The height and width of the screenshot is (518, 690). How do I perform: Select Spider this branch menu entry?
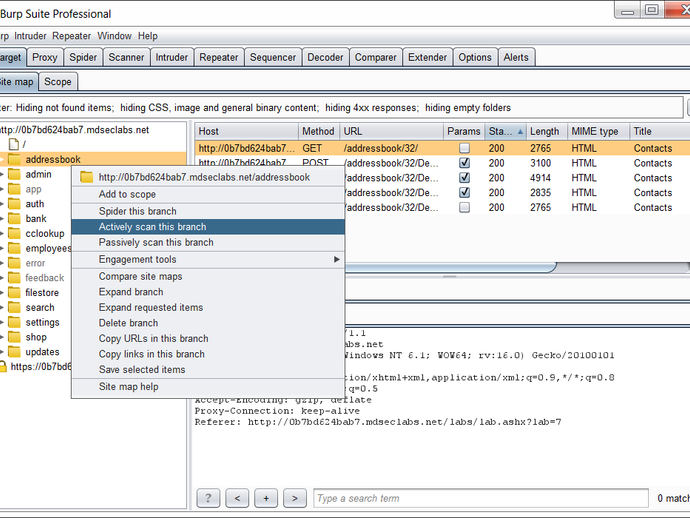pos(208,211)
